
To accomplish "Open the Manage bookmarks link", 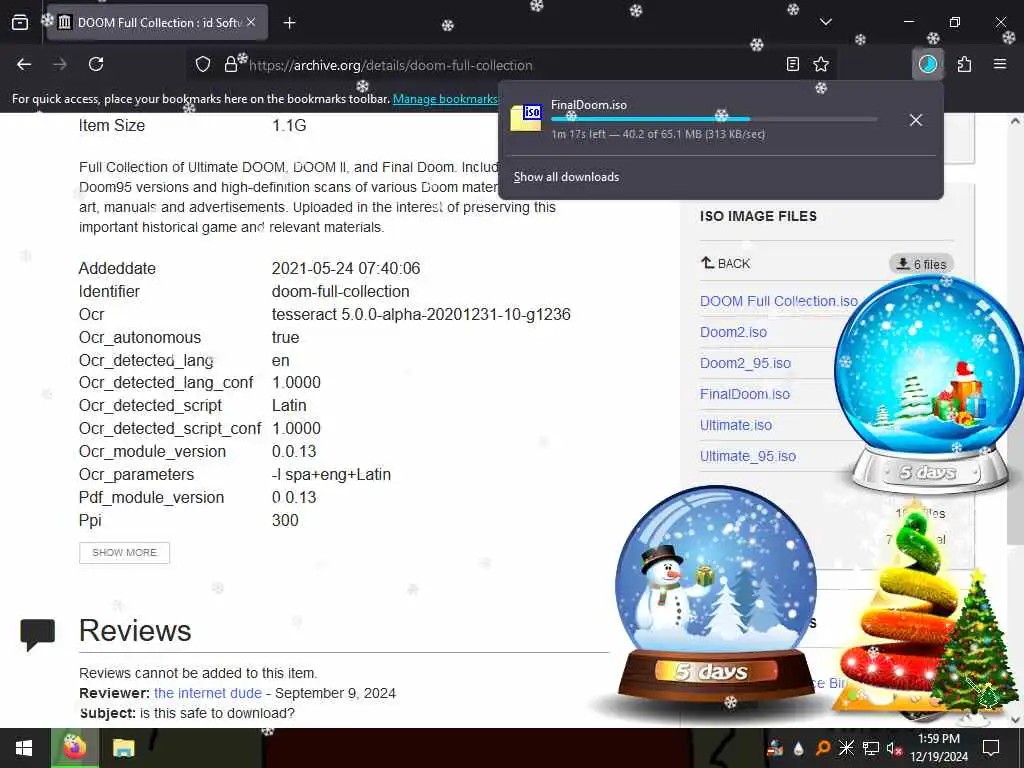I will click(444, 99).
